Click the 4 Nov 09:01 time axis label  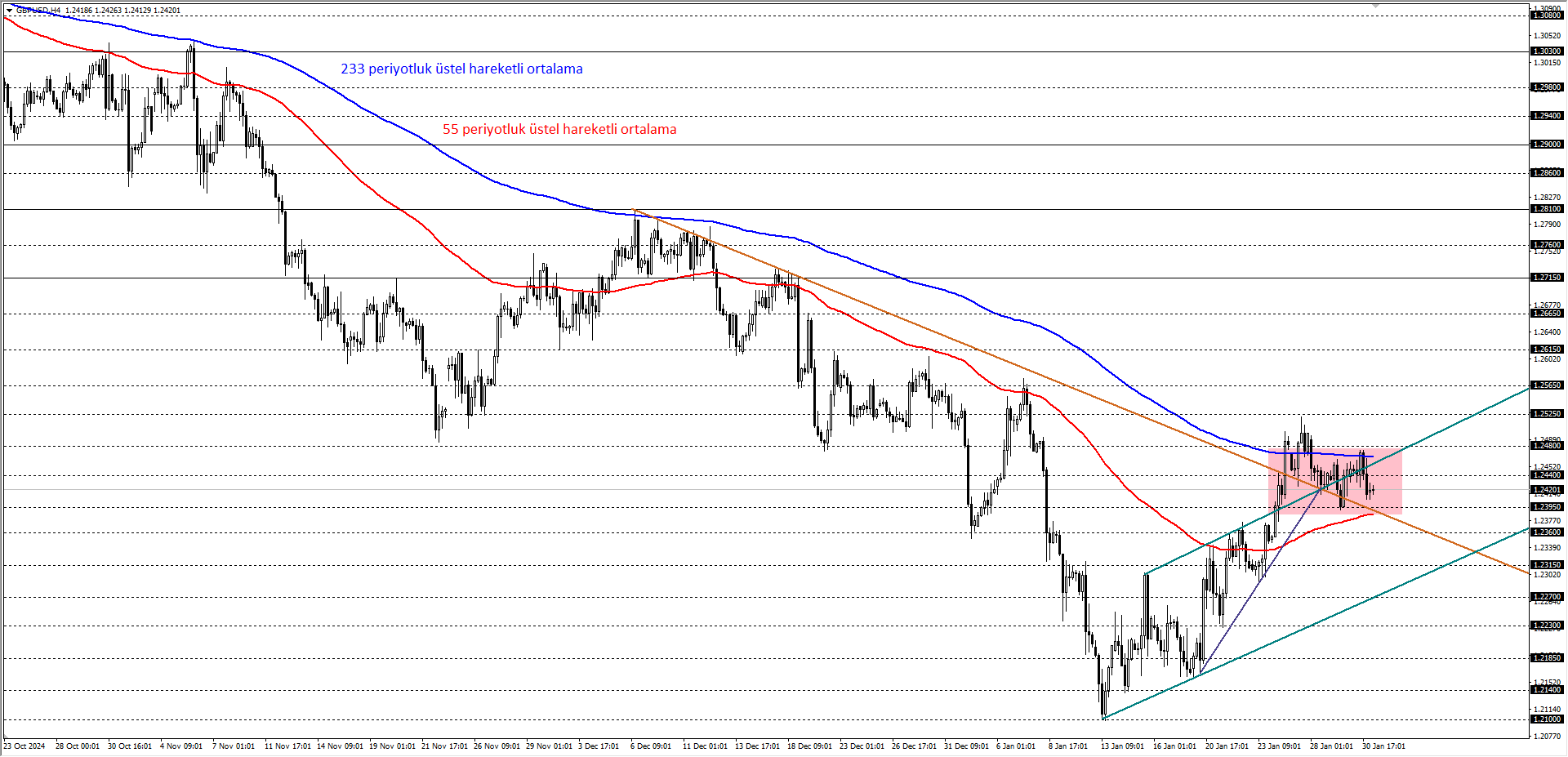(x=181, y=746)
